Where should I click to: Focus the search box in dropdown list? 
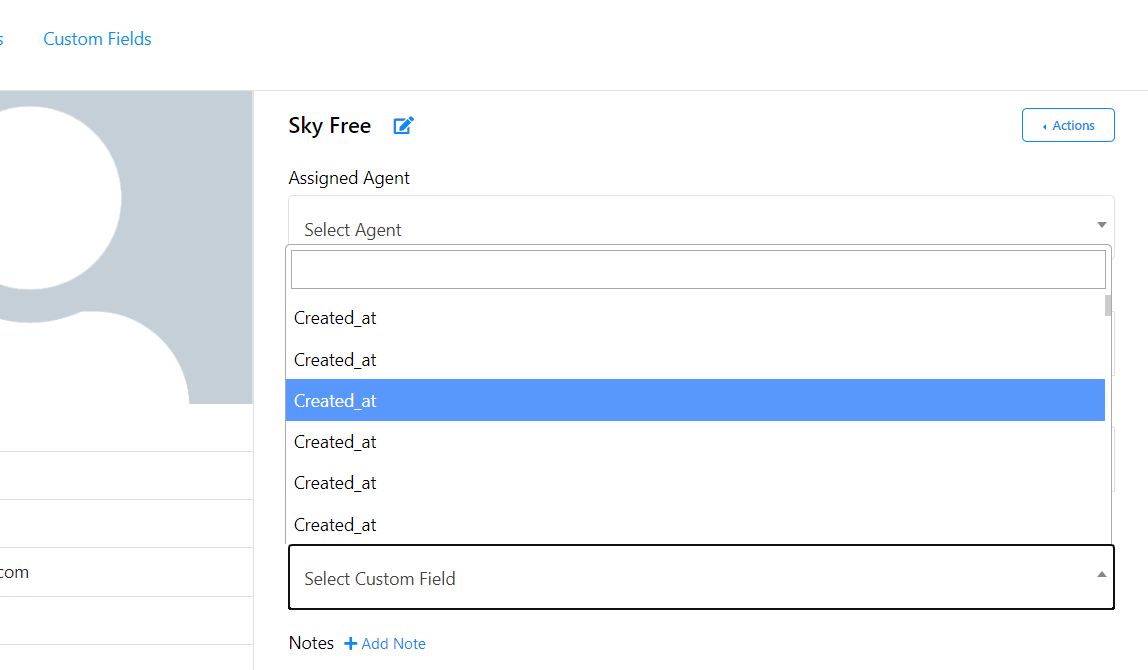coord(698,270)
